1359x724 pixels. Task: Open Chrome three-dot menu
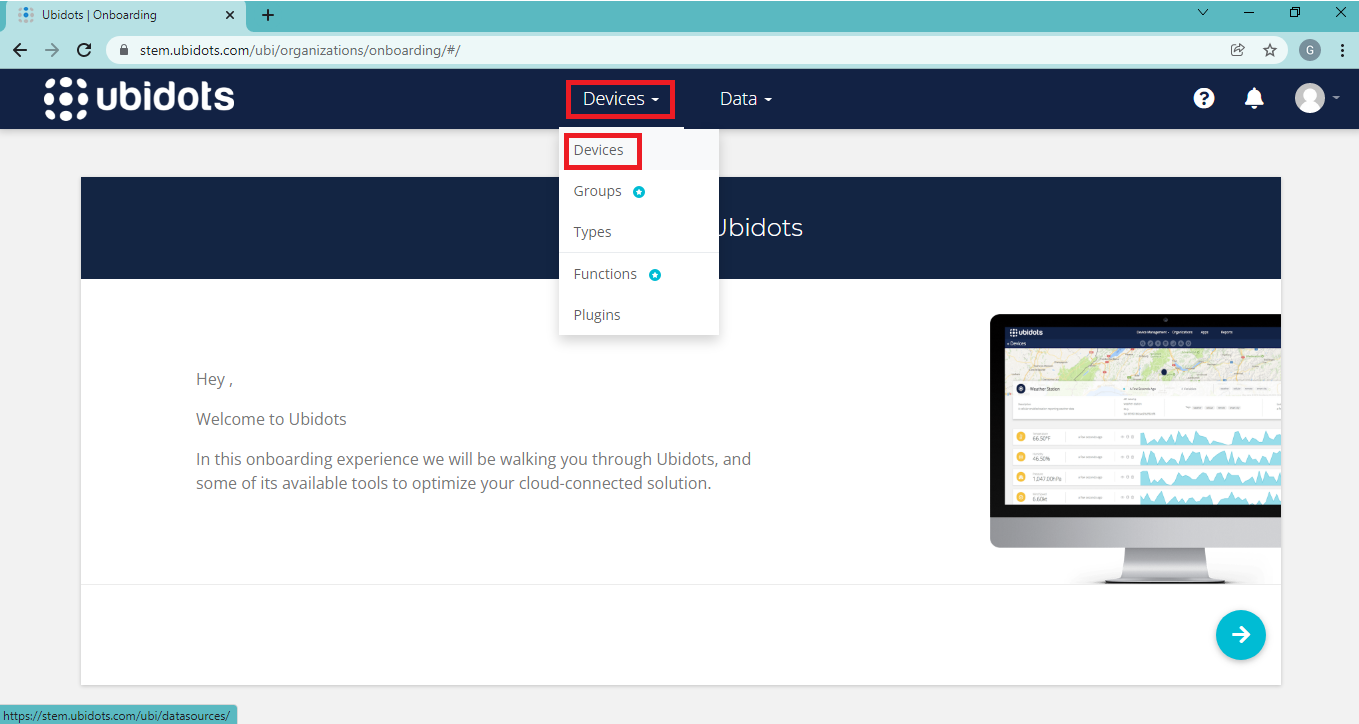(1342, 50)
